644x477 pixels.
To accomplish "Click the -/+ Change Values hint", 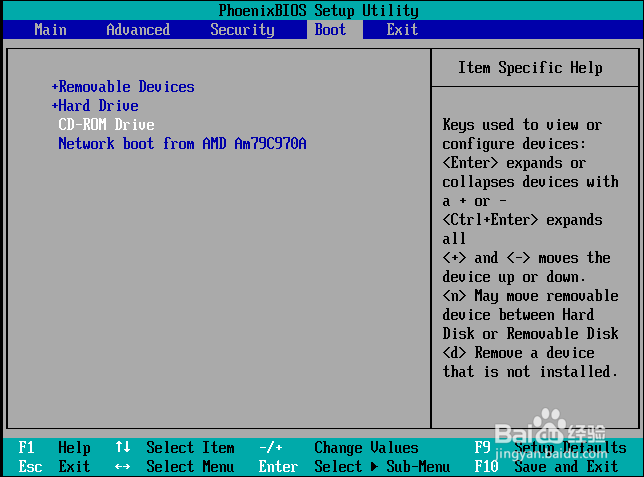I will pyautogui.click(x=338, y=447).
